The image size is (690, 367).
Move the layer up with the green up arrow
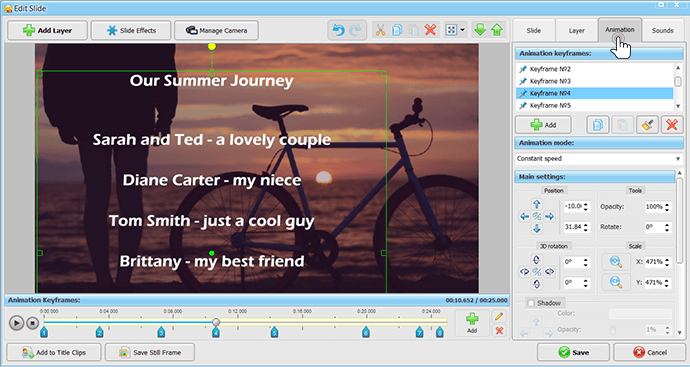coord(497,30)
